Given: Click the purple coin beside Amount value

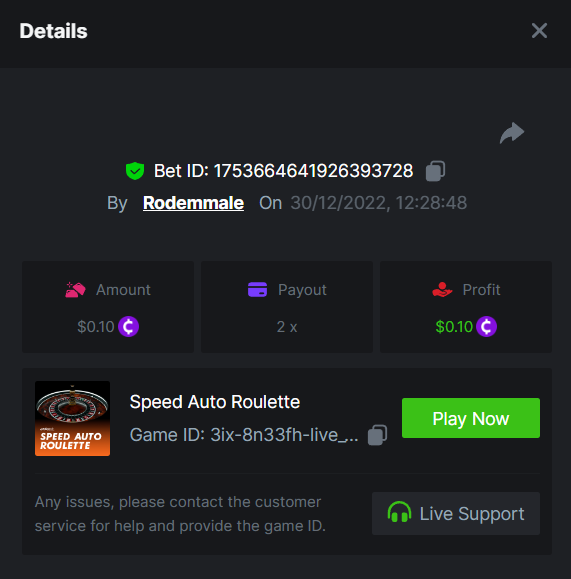Looking at the screenshot, I should point(129,326).
